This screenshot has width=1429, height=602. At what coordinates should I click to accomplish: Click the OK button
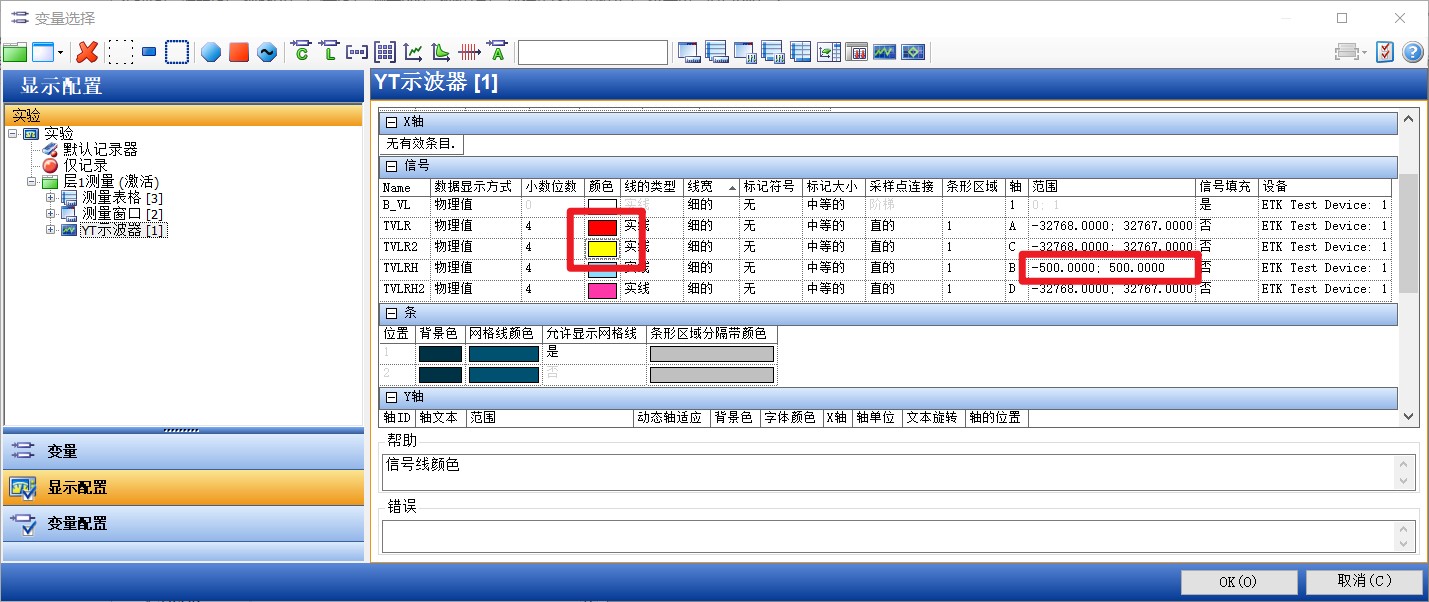(1238, 581)
